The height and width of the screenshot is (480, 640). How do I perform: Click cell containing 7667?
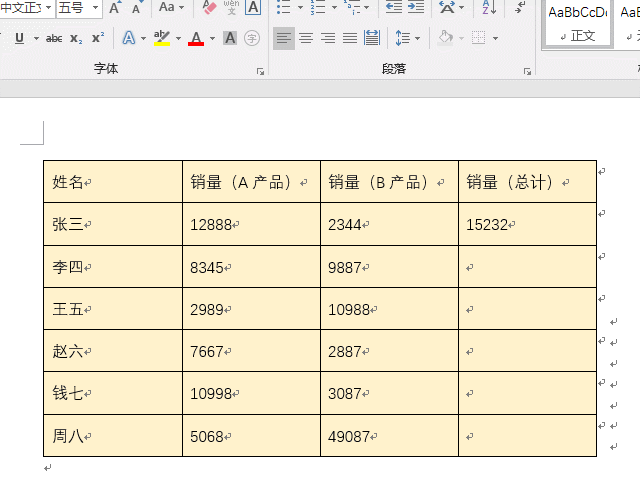click(251, 351)
